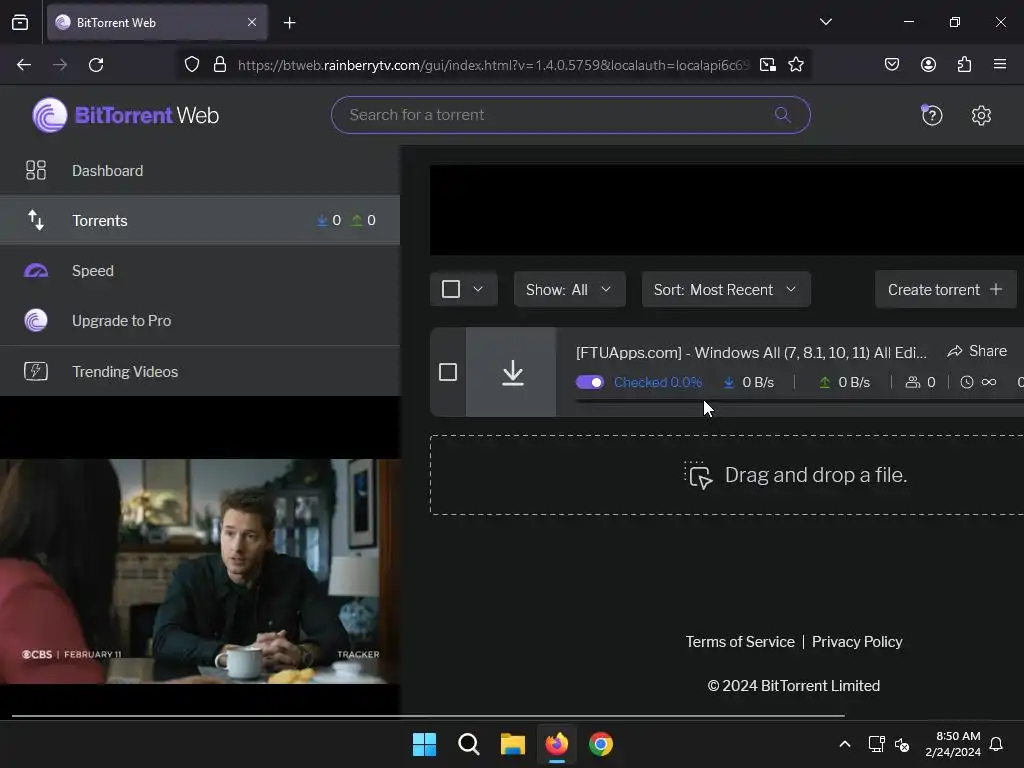
Task: Open the Firefox hamburger menu
Action: tap(999, 64)
